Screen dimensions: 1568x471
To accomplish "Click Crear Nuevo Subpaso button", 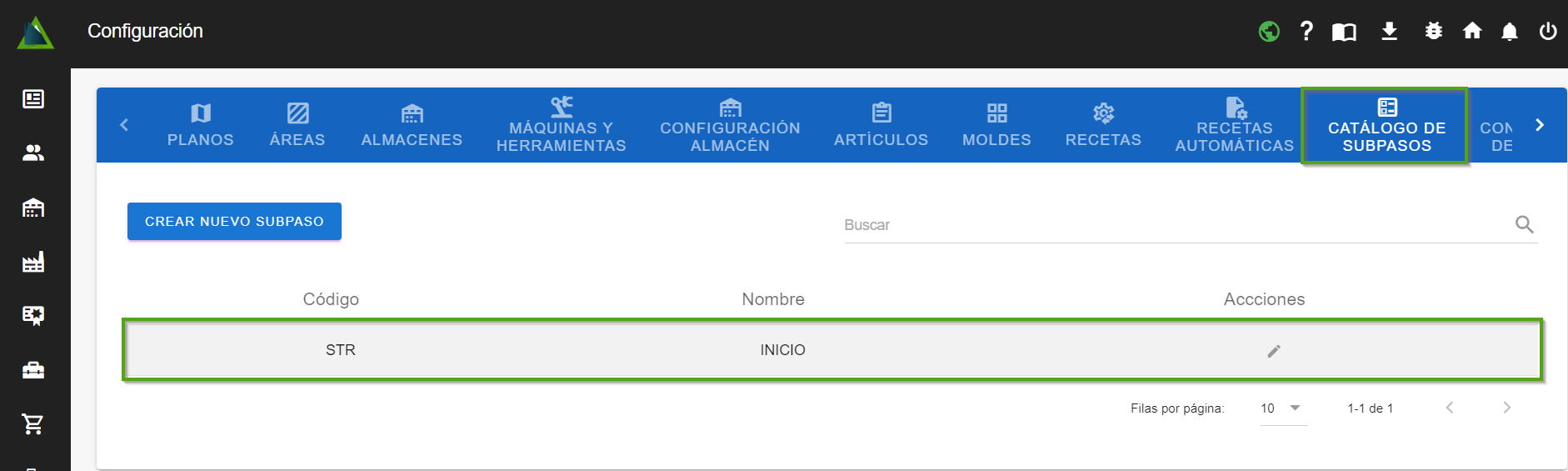I will [234, 222].
